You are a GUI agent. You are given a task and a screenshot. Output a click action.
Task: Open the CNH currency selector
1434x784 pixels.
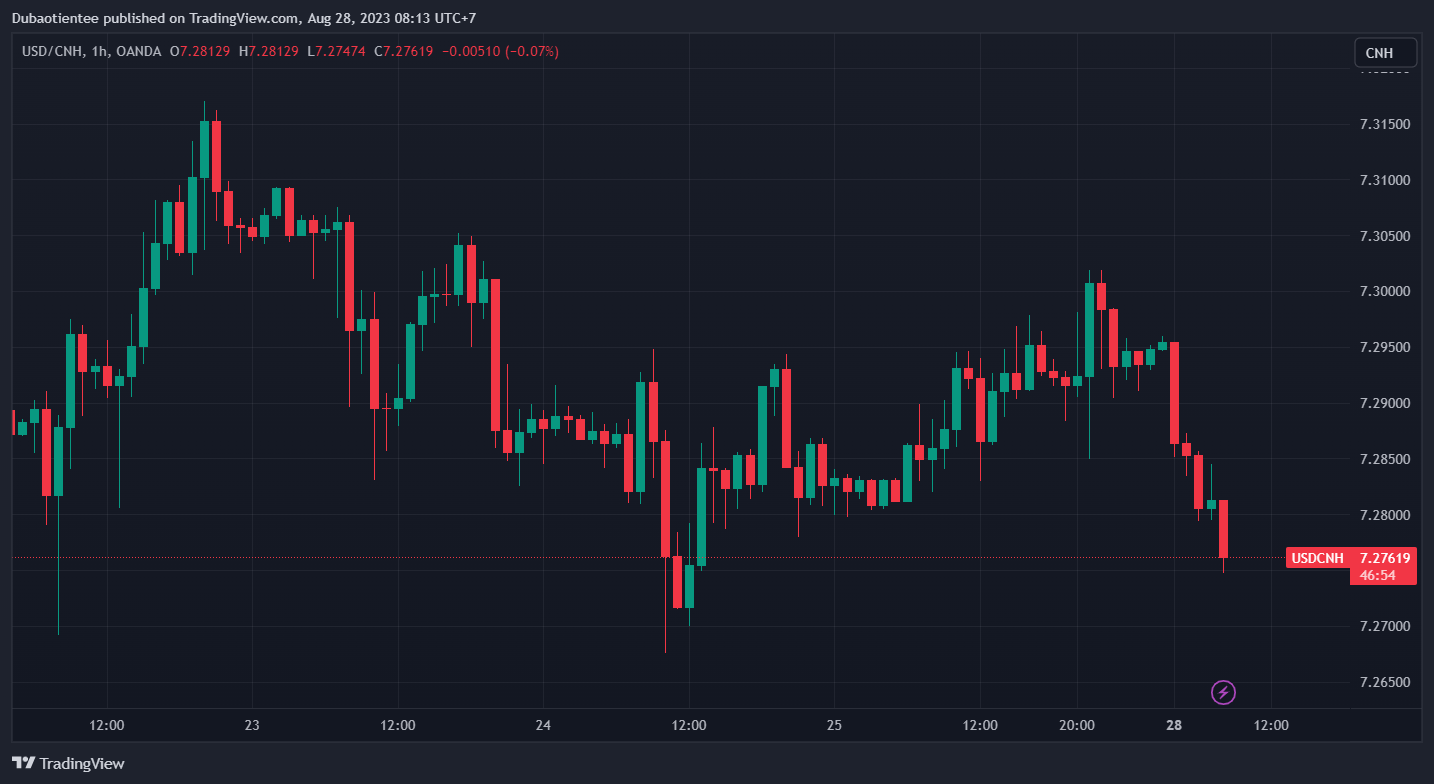(1385, 53)
